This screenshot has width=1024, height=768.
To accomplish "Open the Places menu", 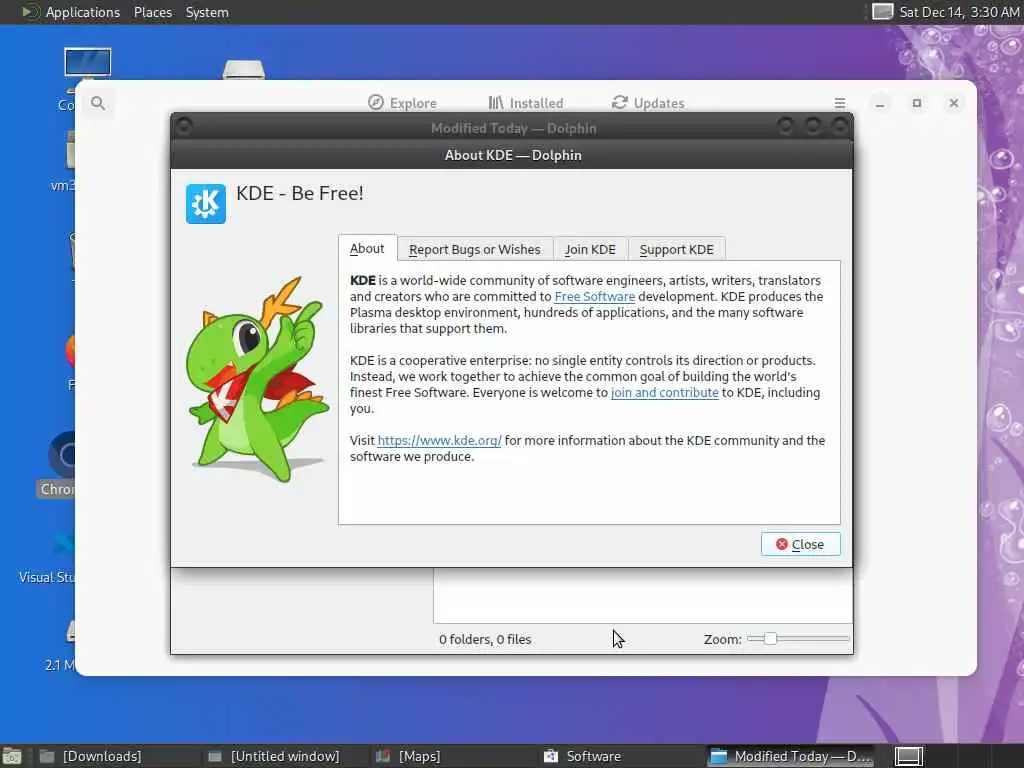I will tap(153, 12).
